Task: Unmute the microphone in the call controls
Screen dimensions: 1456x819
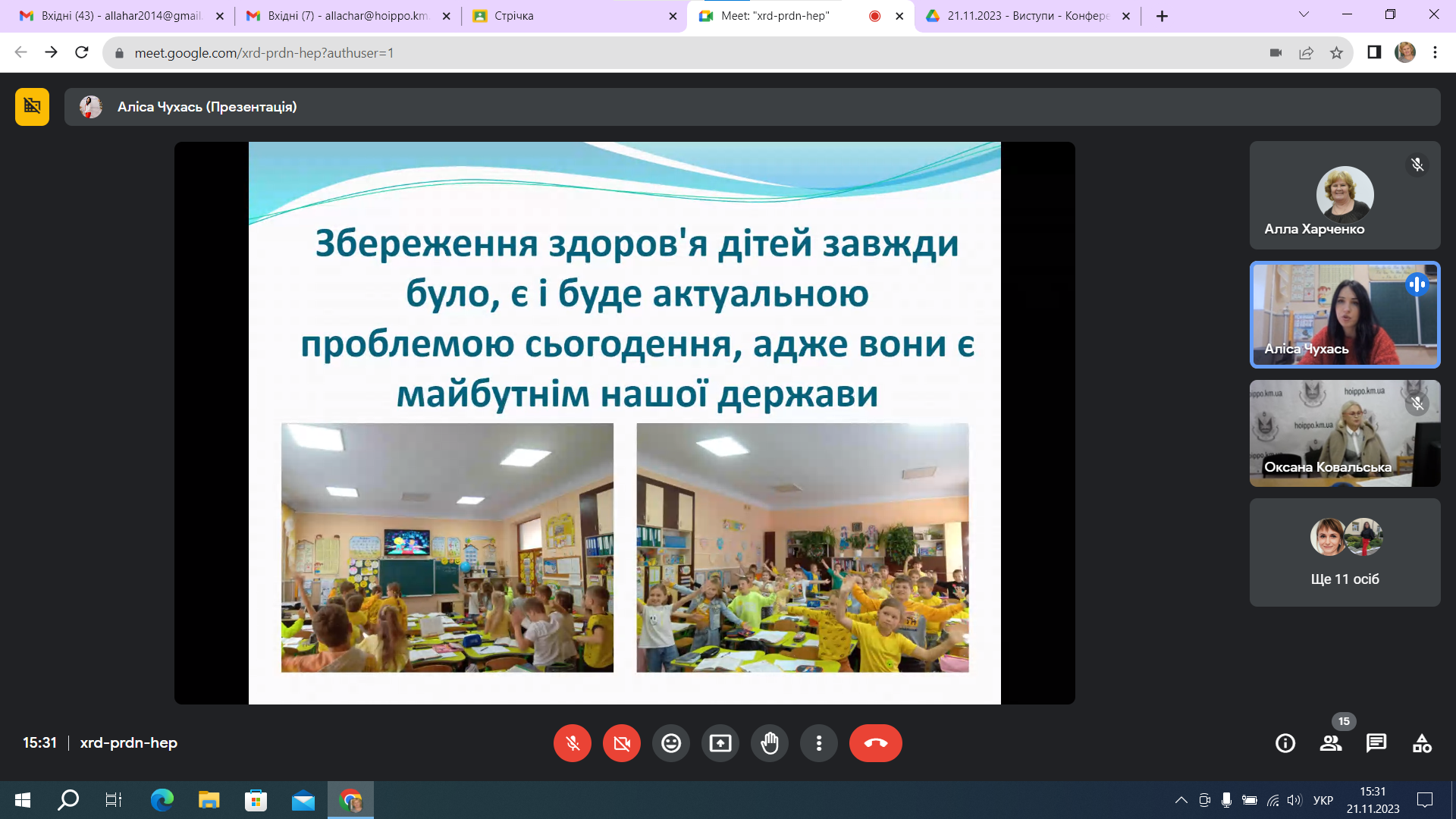Action: 573,743
